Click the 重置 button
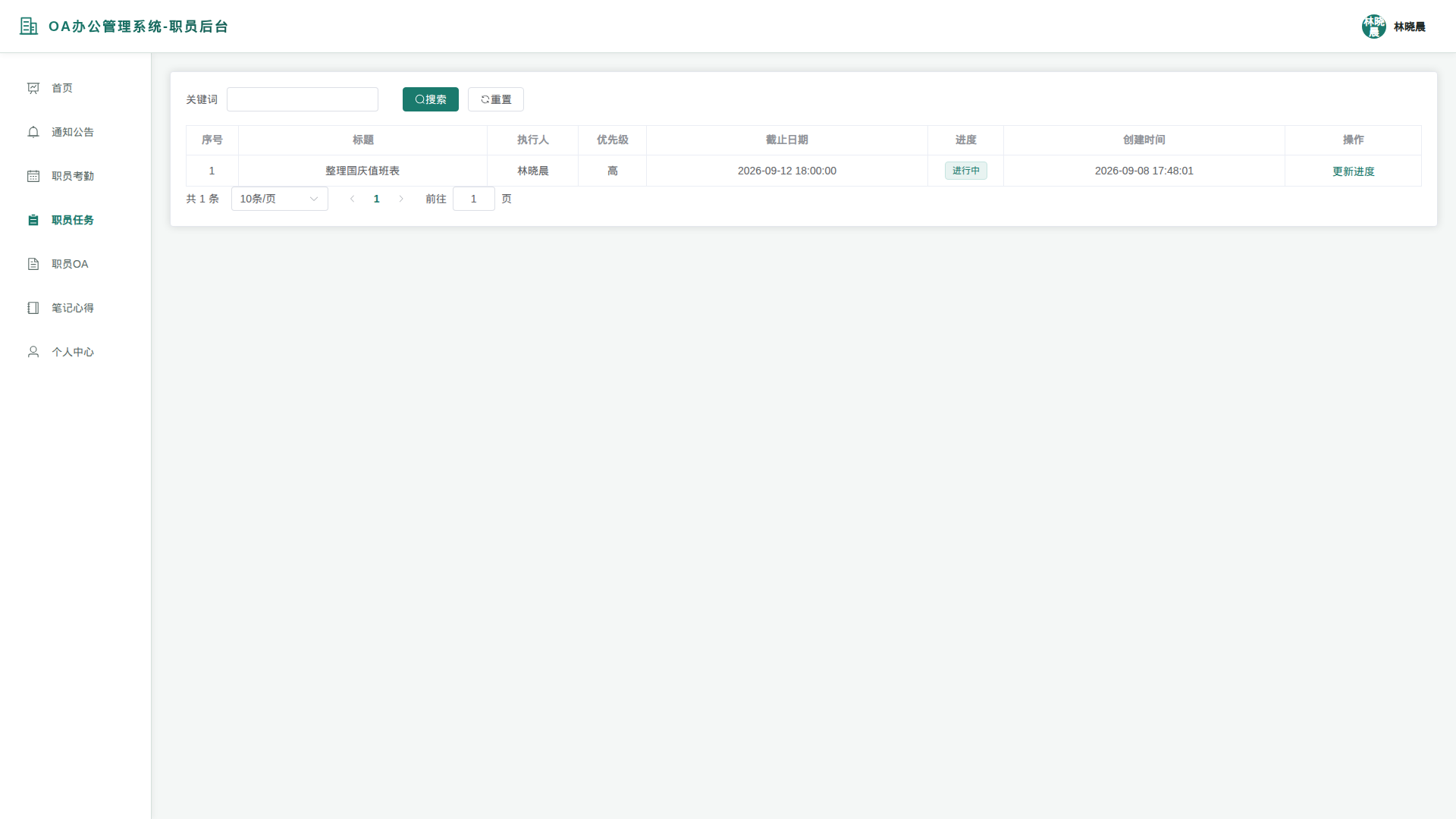The height and width of the screenshot is (819, 1456). (496, 99)
